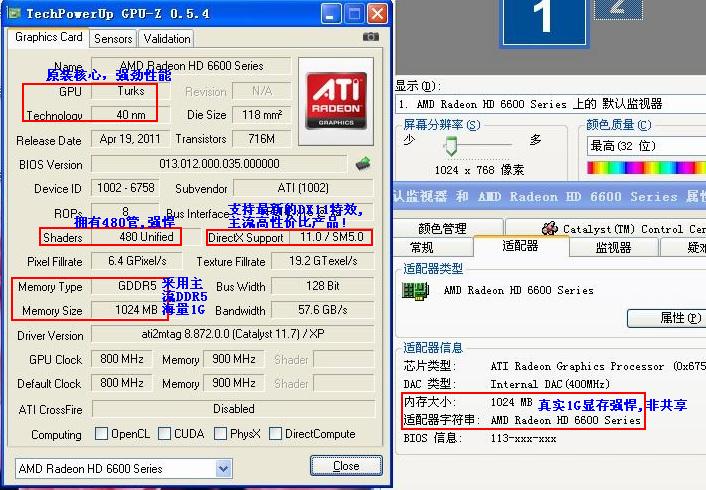Close the GPU-Z window with X
The image size is (706, 490).
[x=377, y=14]
